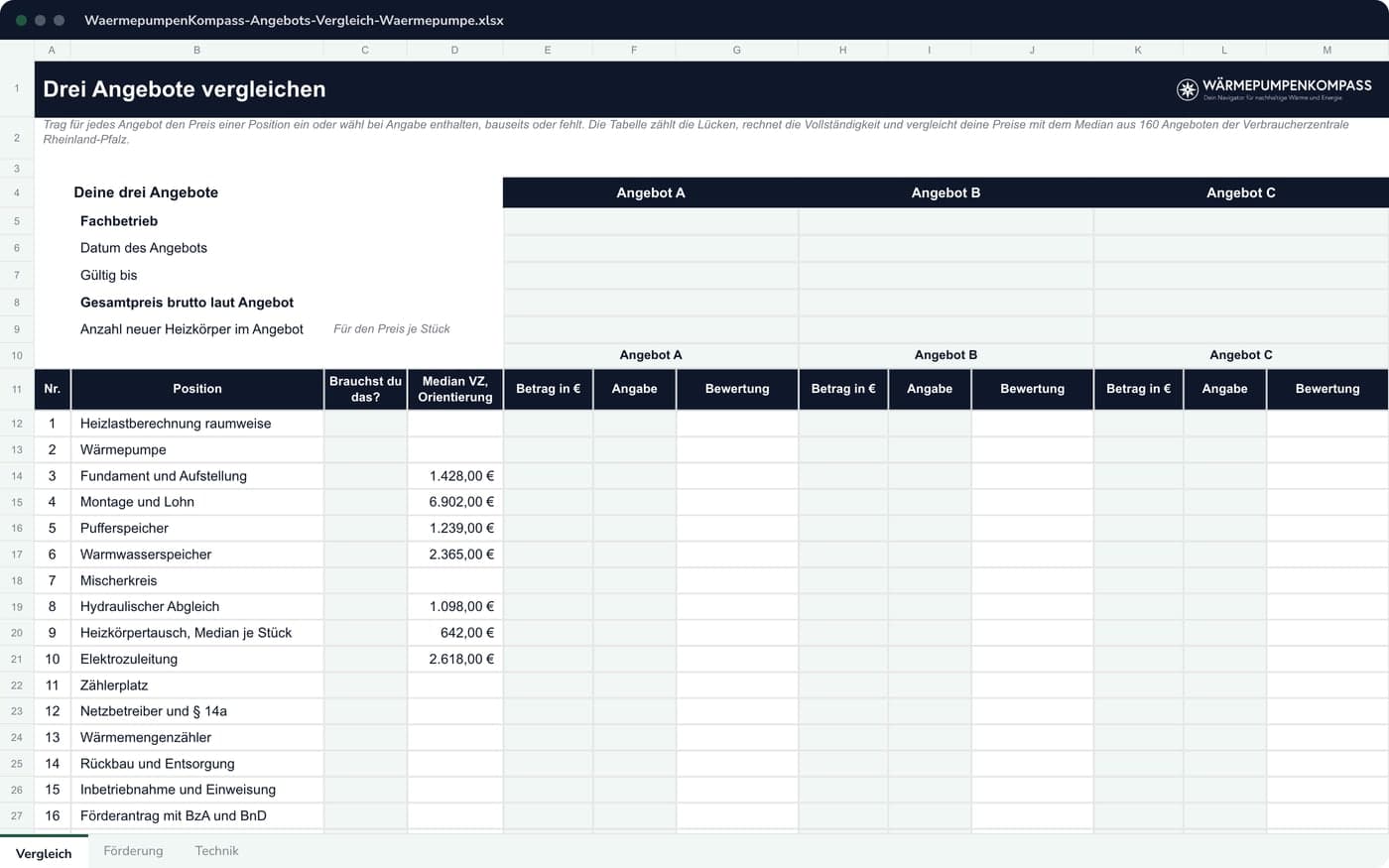This screenshot has height=868, width=1389.
Task: Select the 'Hydraulischer Abgleich' cell
Action: pos(197,606)
